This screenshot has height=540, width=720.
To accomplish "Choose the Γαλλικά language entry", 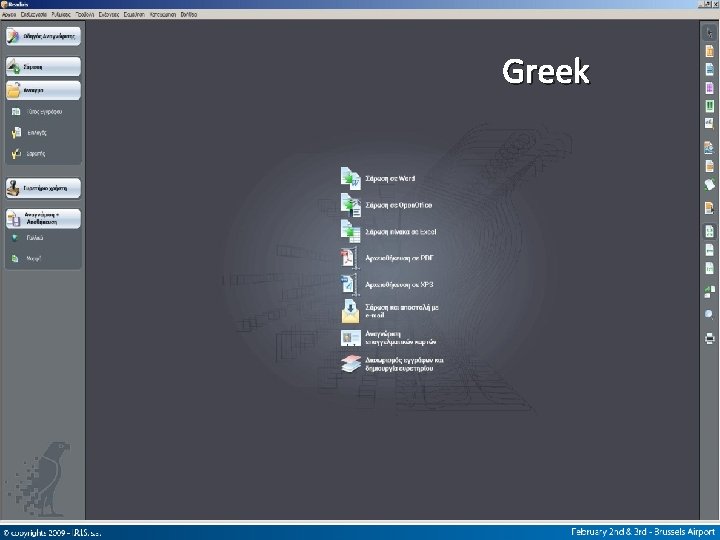I will (x=28, y=238).
